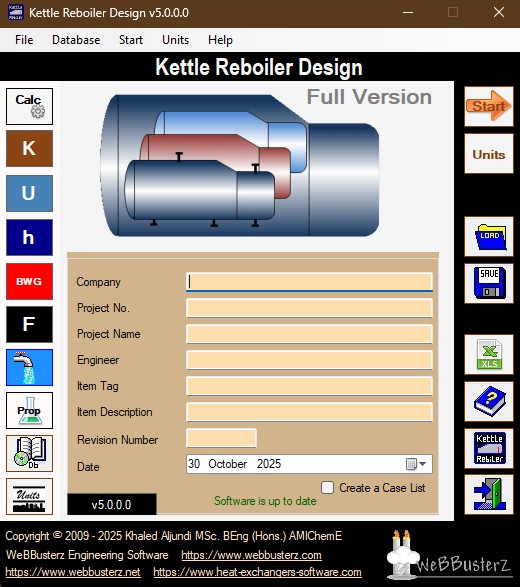Click the blue U icon

[29, 193]
